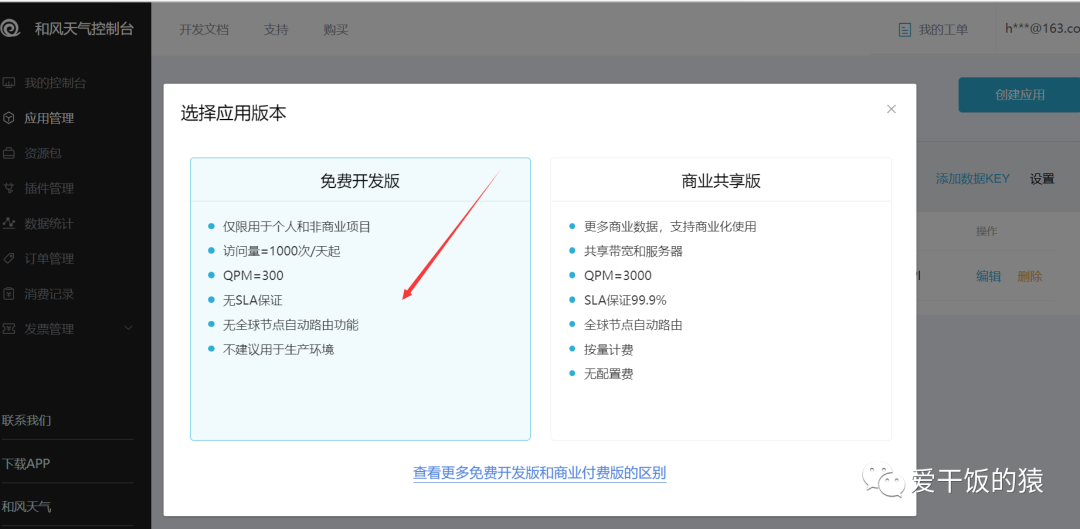Open 查看更多免费开发版和商业付费版的区别 link
The width and height of the screenshot is (1080, 529).
click(x=539, y=473)
